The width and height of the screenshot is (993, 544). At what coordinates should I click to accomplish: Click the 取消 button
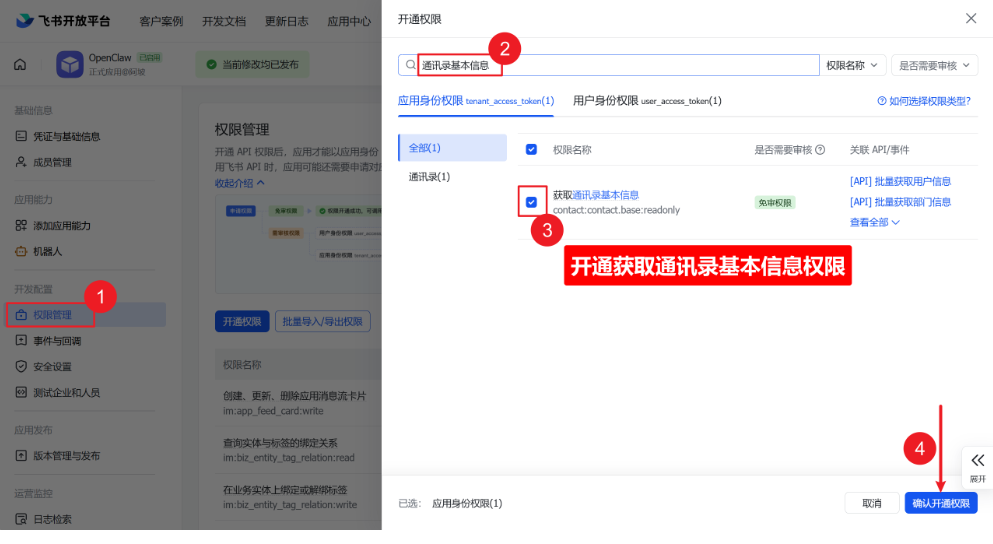pyautogui.click(x=871, y=504)
